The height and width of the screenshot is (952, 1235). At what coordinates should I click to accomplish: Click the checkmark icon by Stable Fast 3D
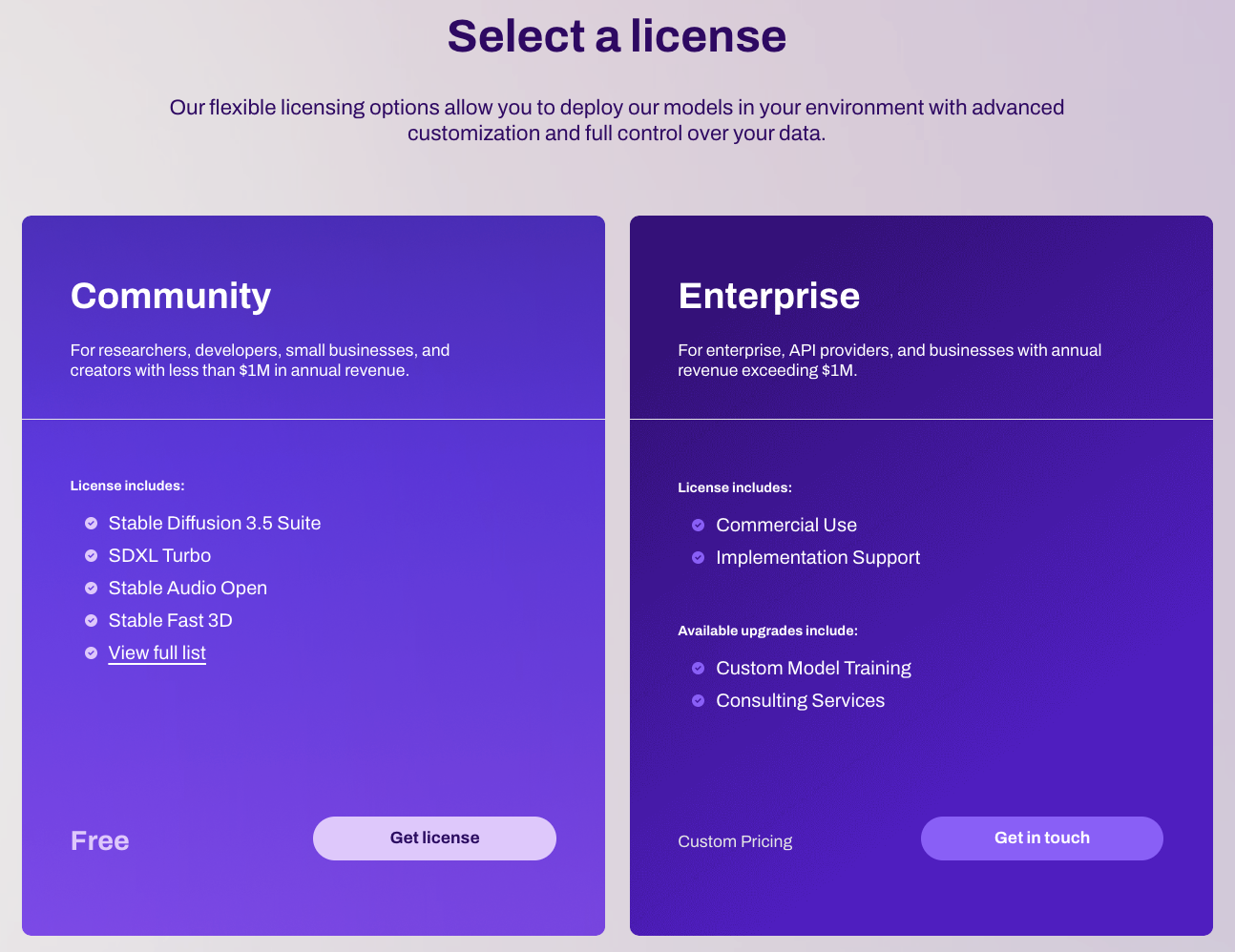coord(92,621)
